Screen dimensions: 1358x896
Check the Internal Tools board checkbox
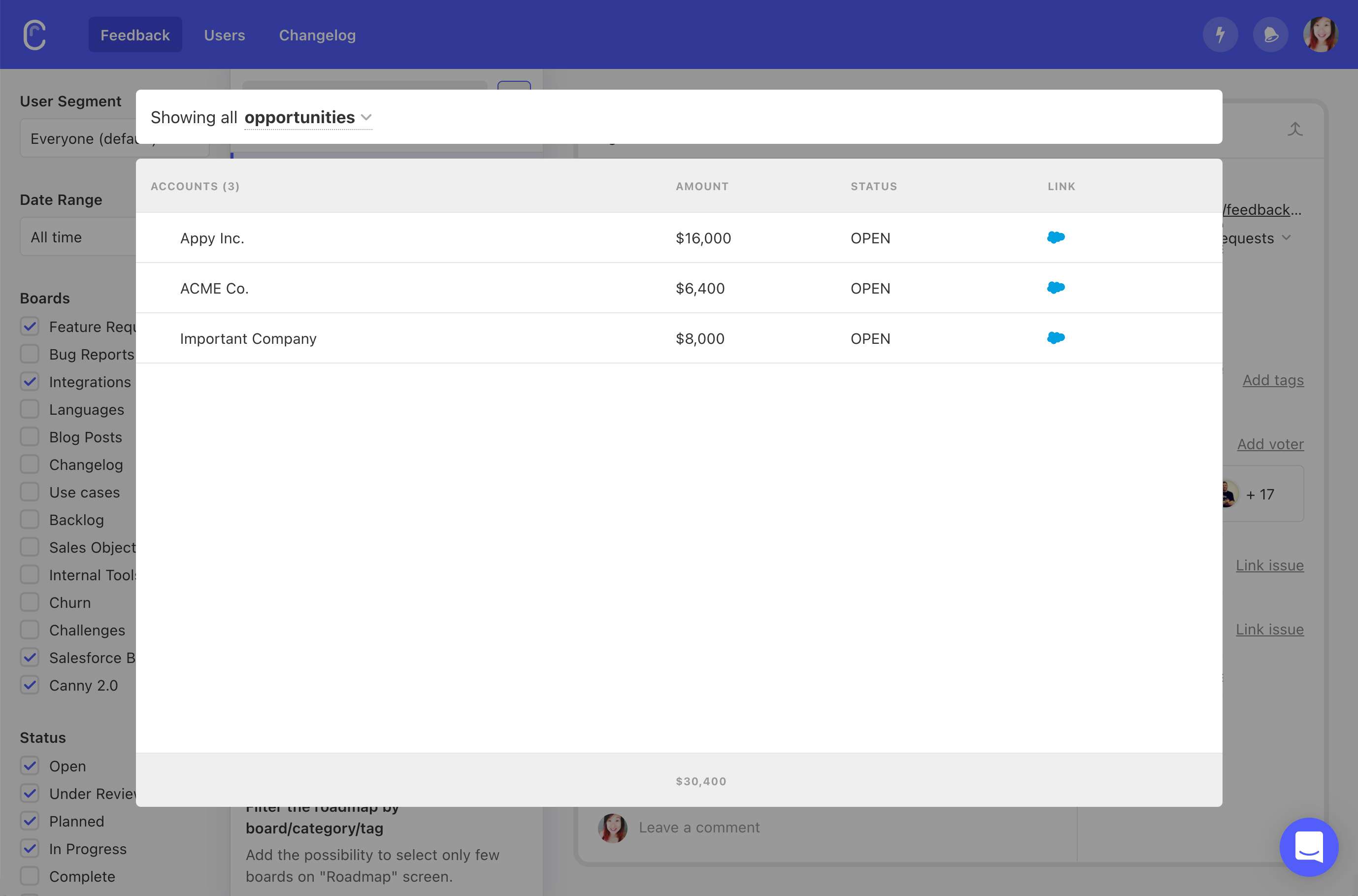(x=30, y=575)
